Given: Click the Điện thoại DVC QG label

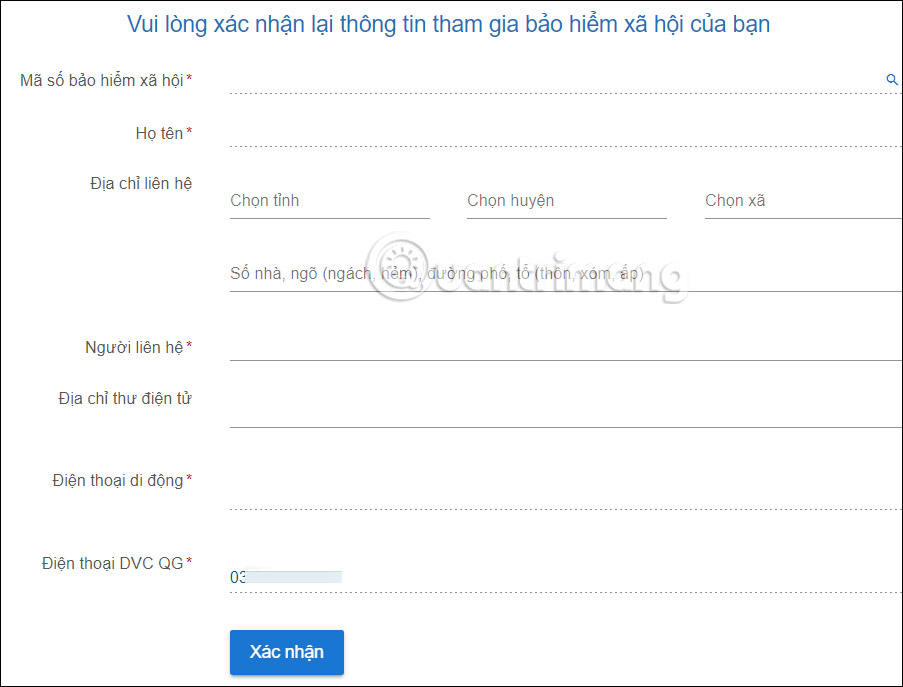Looking at the screenshot, I should pyautogui.click(x=118, y=562).
